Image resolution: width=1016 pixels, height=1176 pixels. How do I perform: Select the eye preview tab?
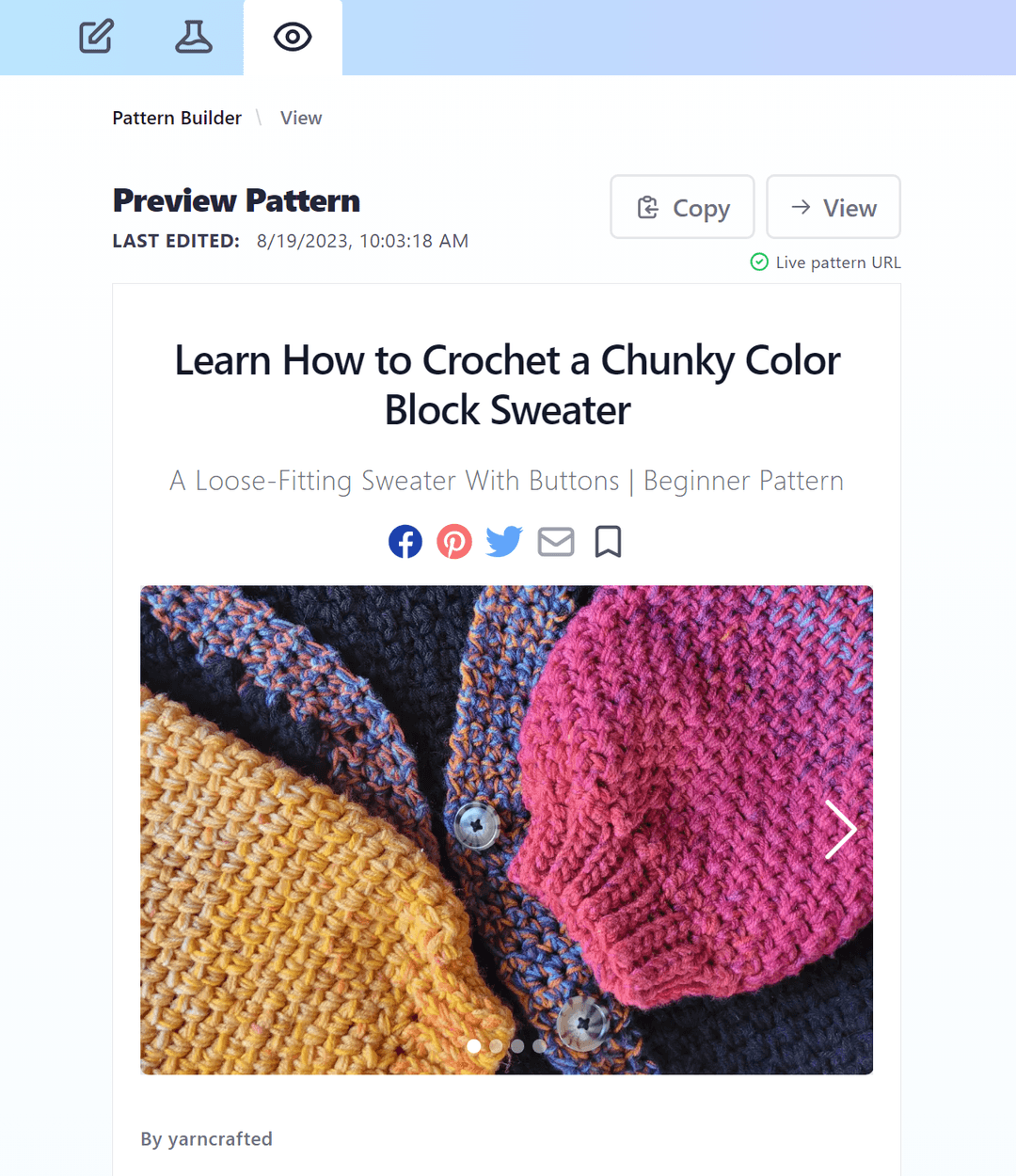coord(293,37)
